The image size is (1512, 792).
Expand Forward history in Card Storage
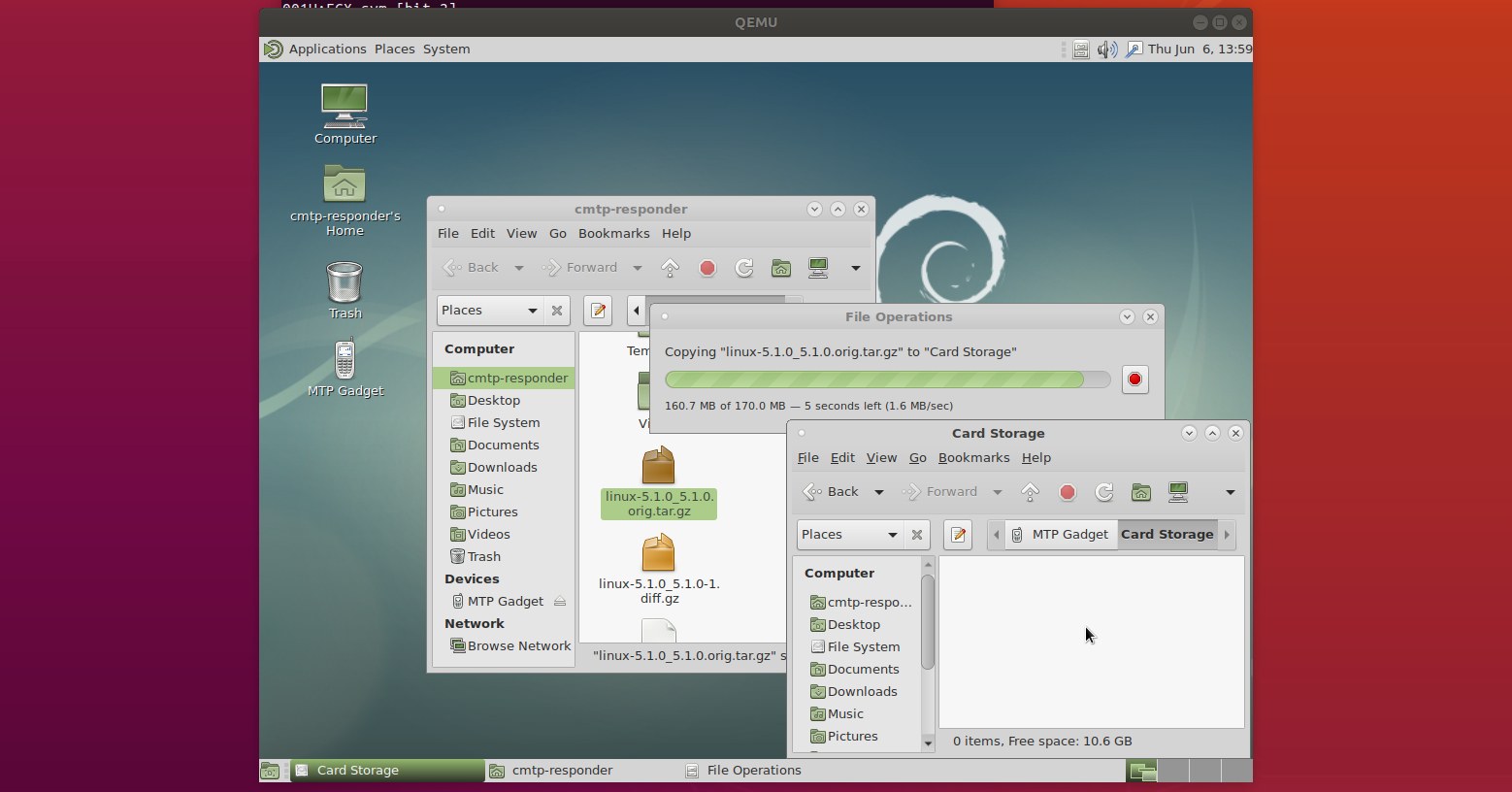pyautogui.click(x=998, y=492)
